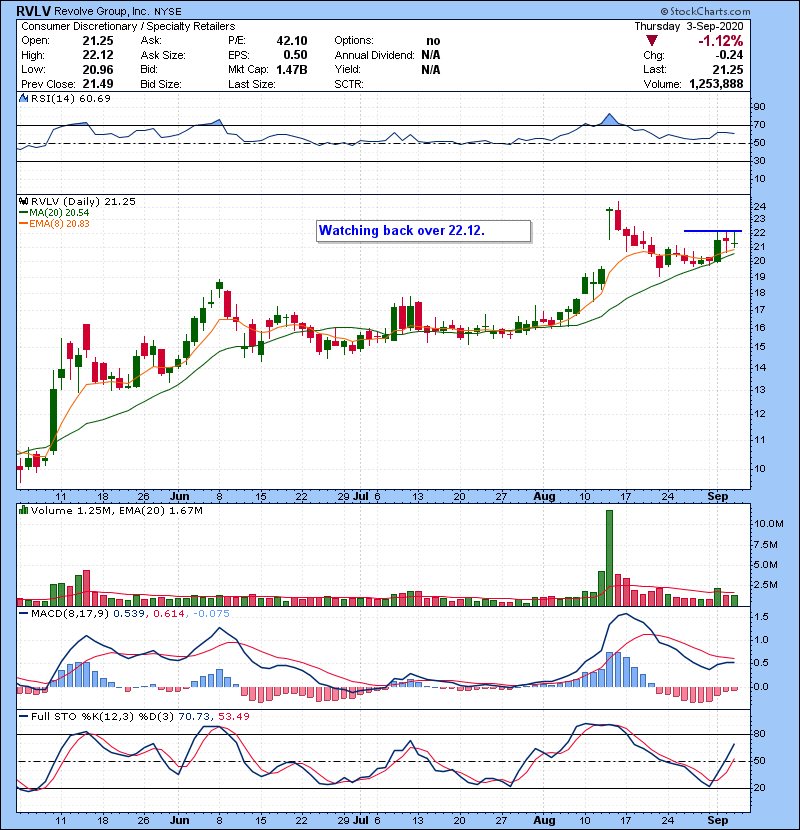Click the SCTR label
The height and width of the screenshot is (830, 800).
click(348, 84)
